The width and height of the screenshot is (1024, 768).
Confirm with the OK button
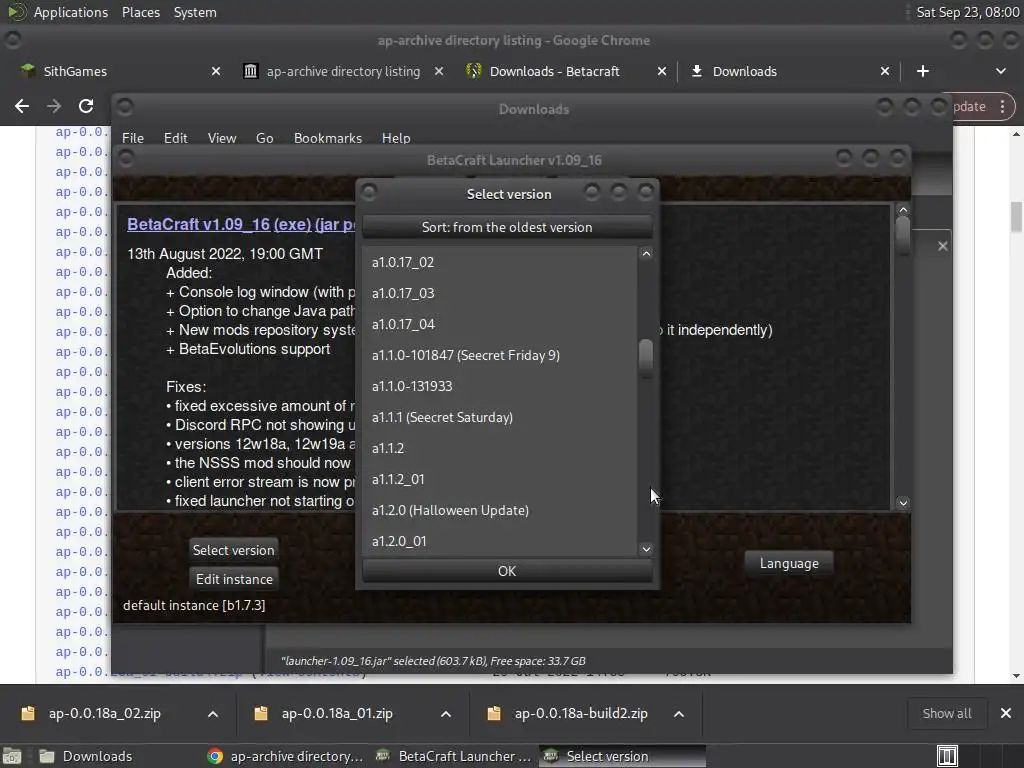pos(507,571)
